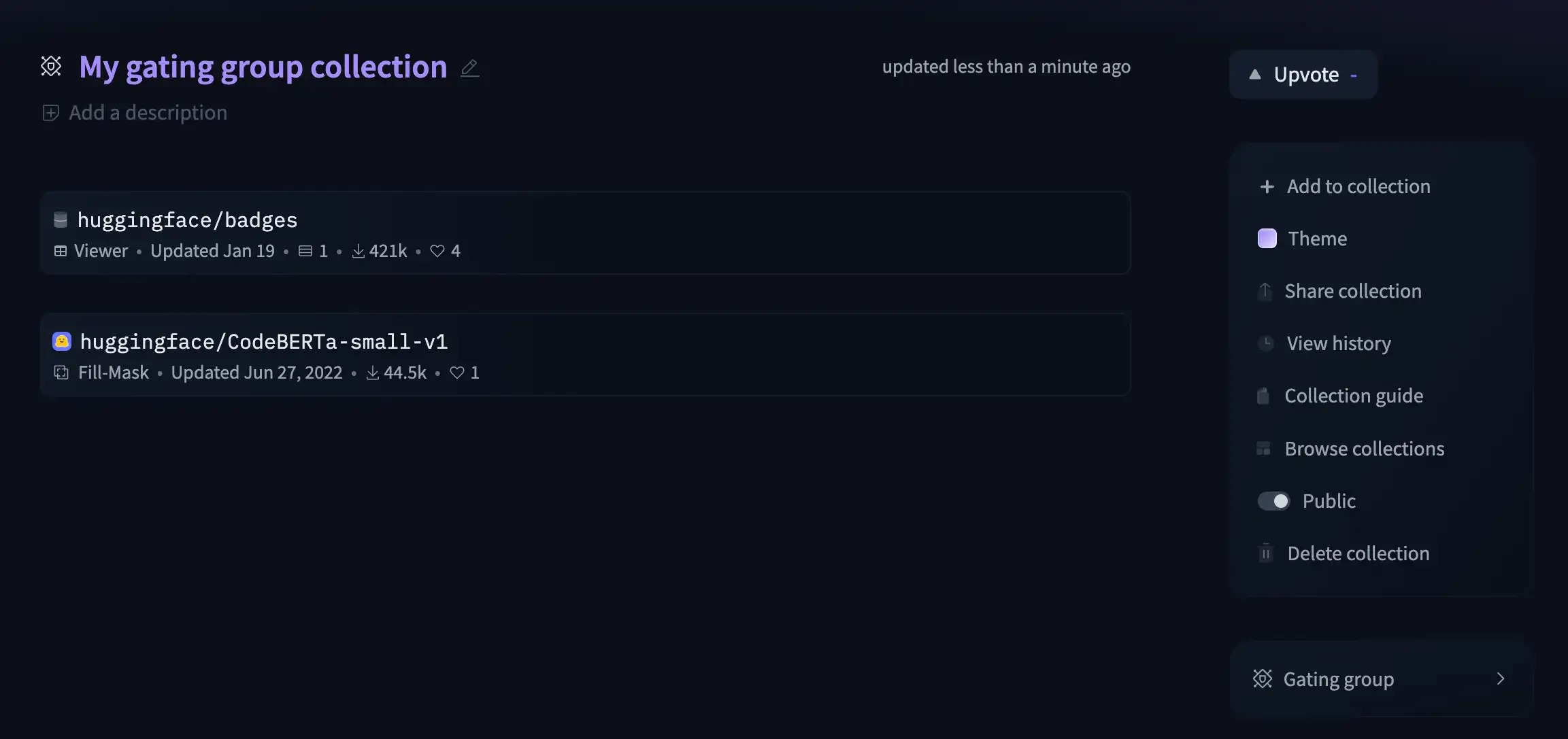1568x739 pixels.
Task: Click the Add a description plus icon
Action: pos(50,113)
